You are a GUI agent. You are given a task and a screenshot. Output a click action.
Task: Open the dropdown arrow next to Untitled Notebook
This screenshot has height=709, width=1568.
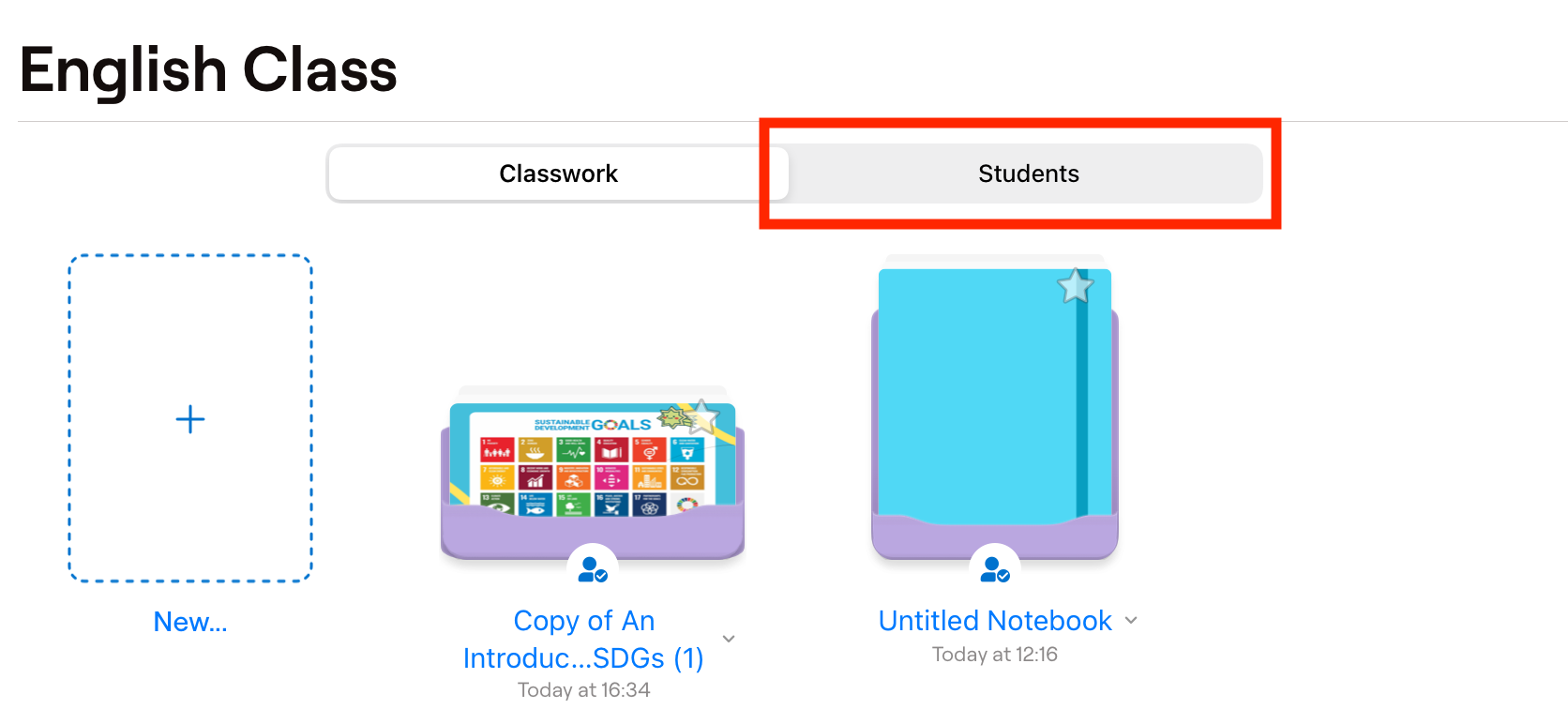1131,620
